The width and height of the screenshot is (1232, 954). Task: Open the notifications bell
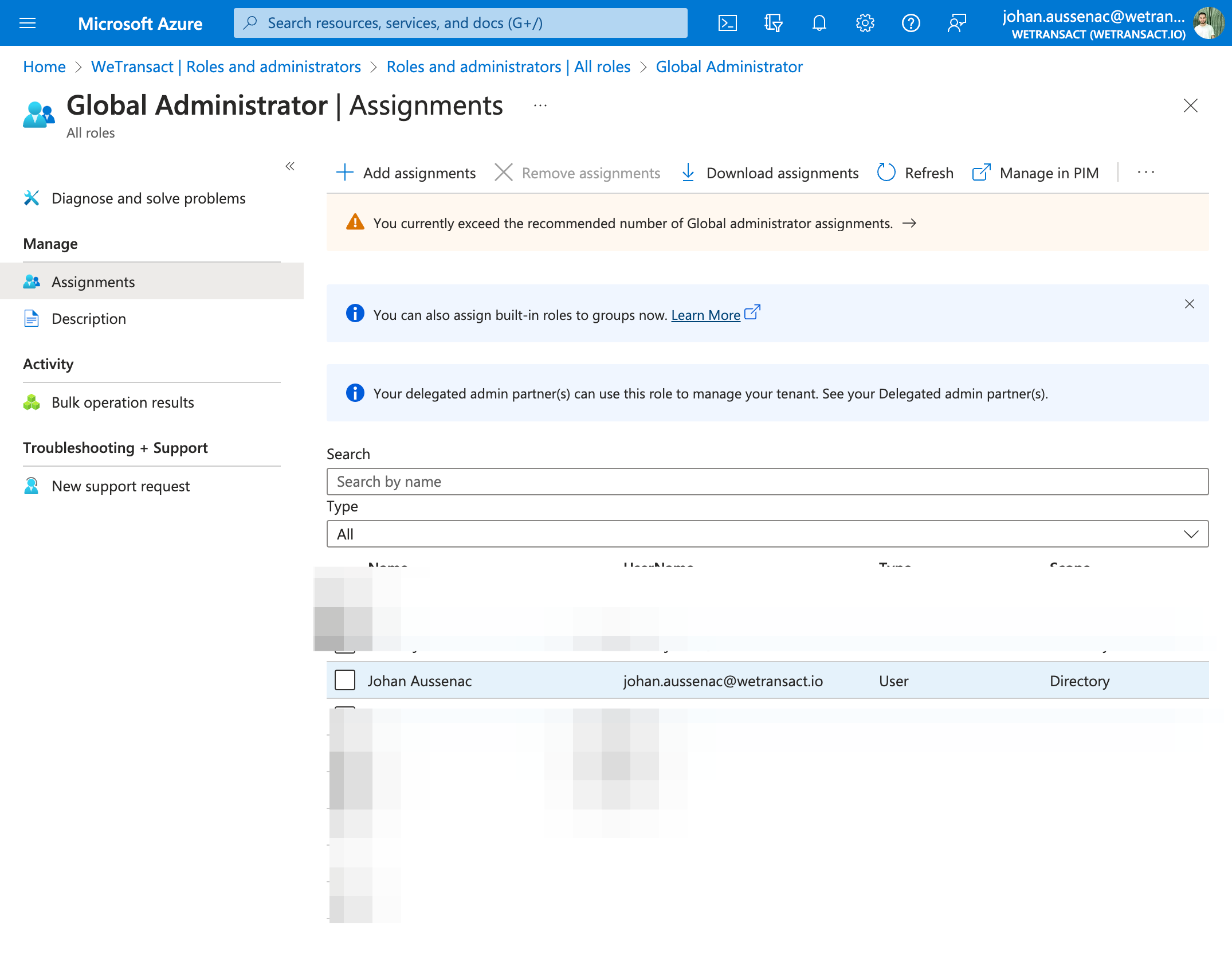819,23
